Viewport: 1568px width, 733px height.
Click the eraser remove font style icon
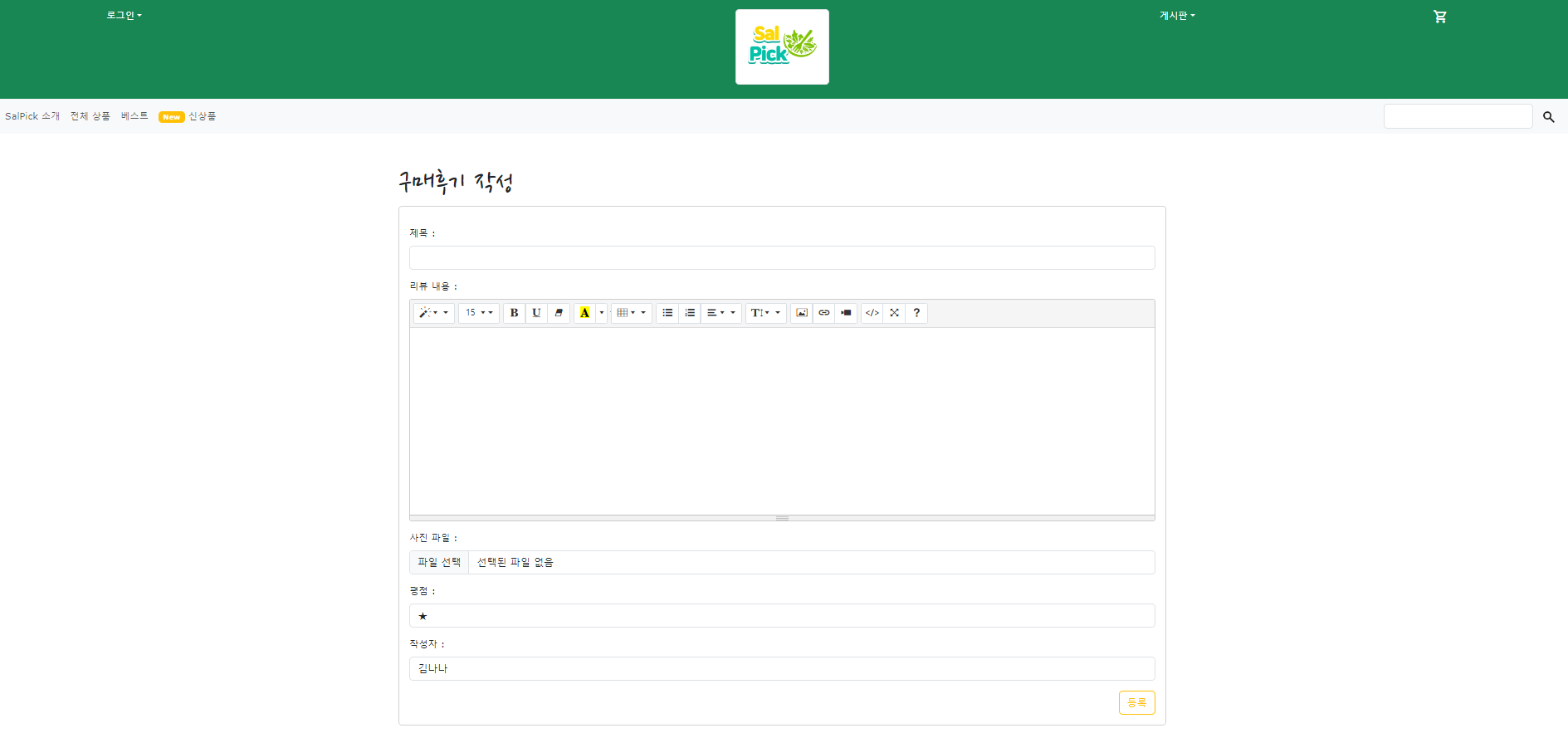[x=559, y=313]
